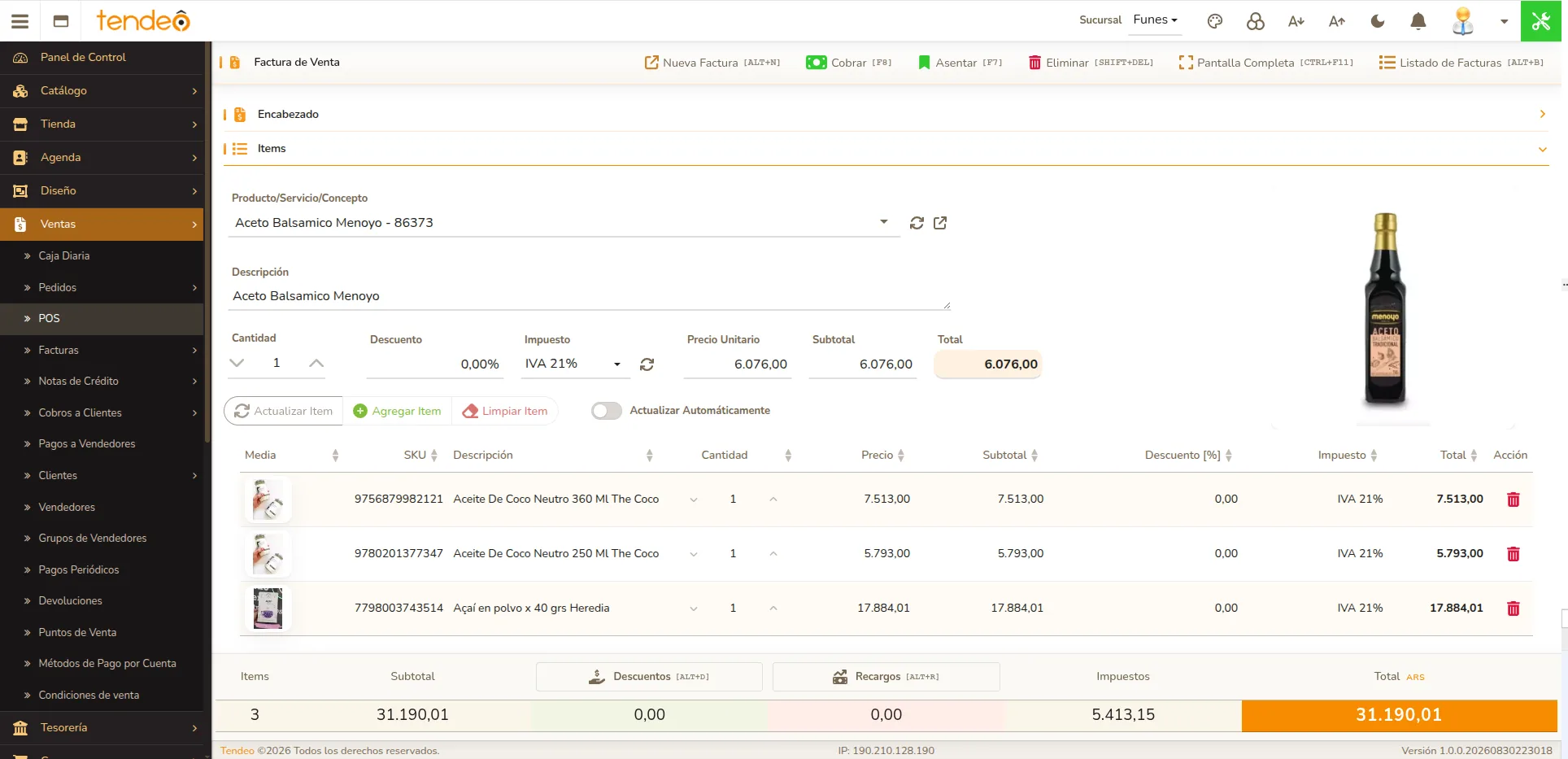Increase Cantidad in the item form

tap(316, 363)
